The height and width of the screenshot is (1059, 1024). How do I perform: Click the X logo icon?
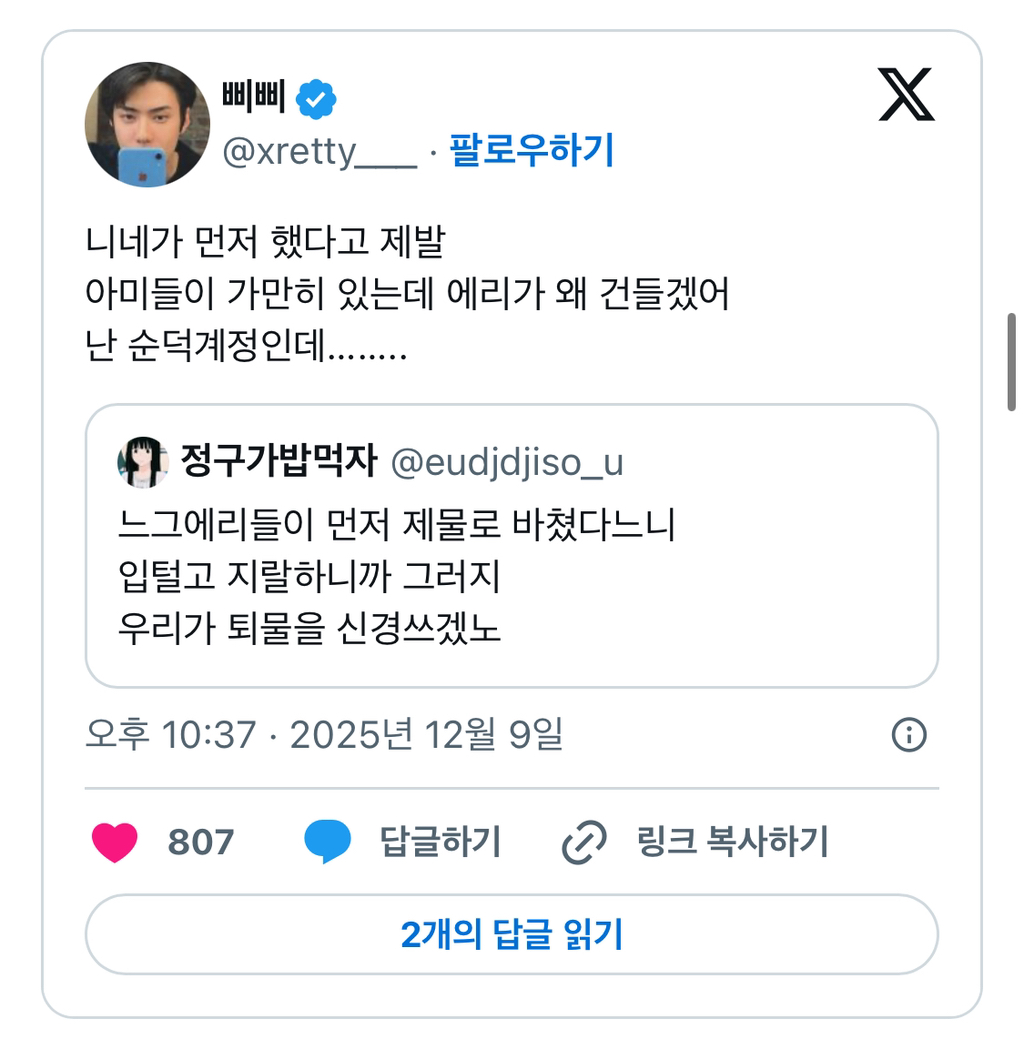[906, 94]
